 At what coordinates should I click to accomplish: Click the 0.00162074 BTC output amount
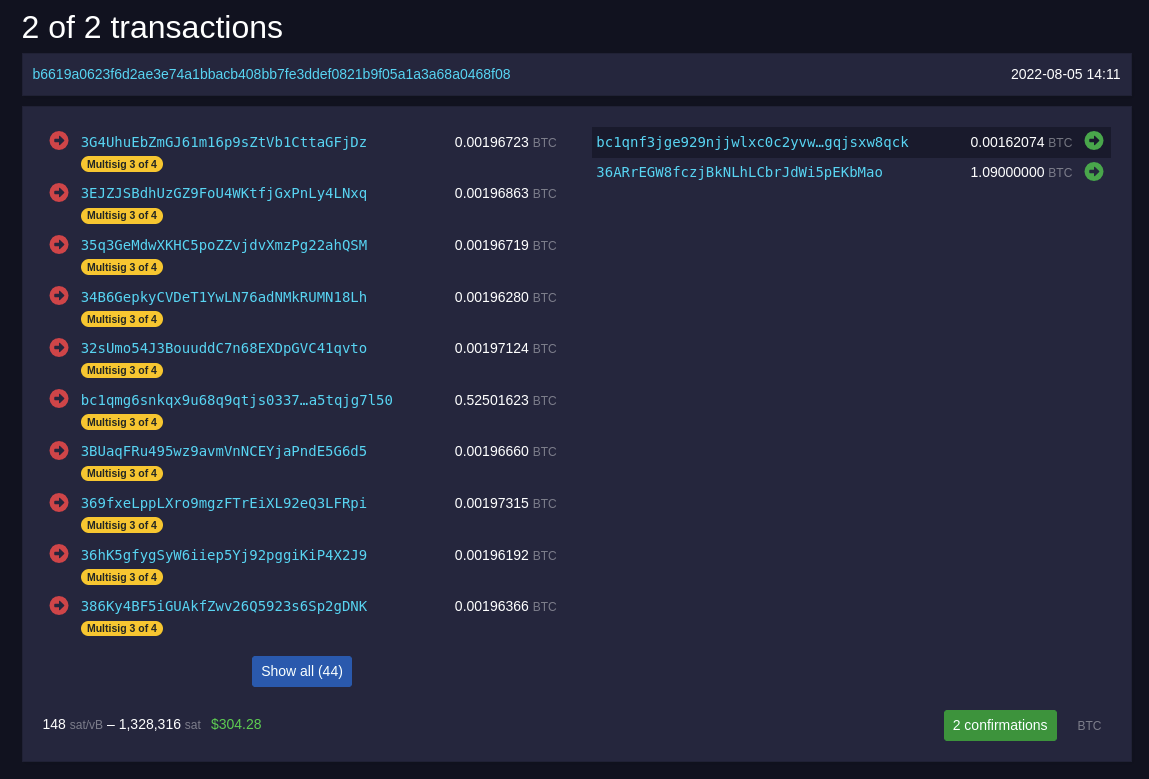[1021, 142]
